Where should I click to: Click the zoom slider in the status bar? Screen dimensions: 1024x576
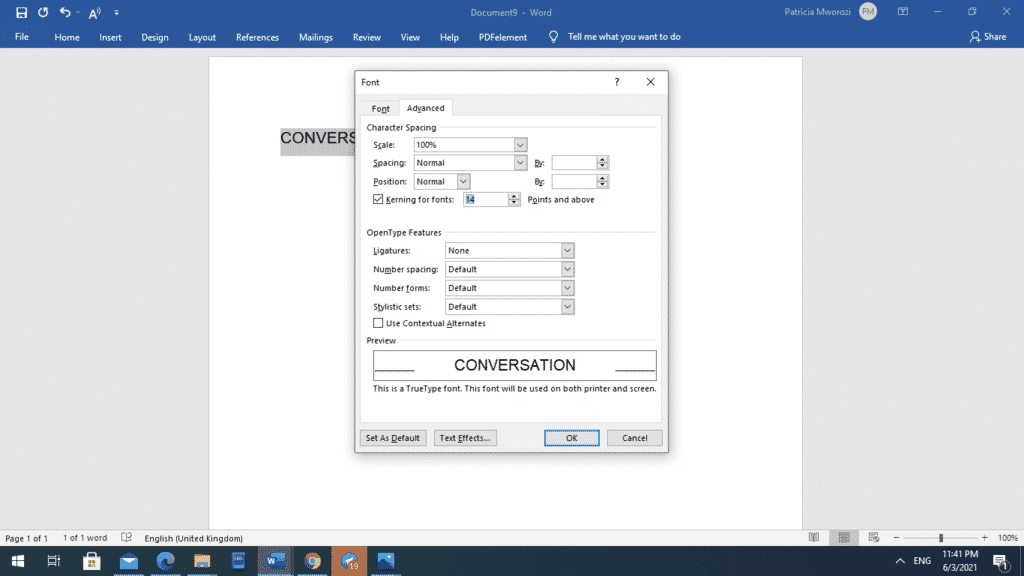click(941, 537)
